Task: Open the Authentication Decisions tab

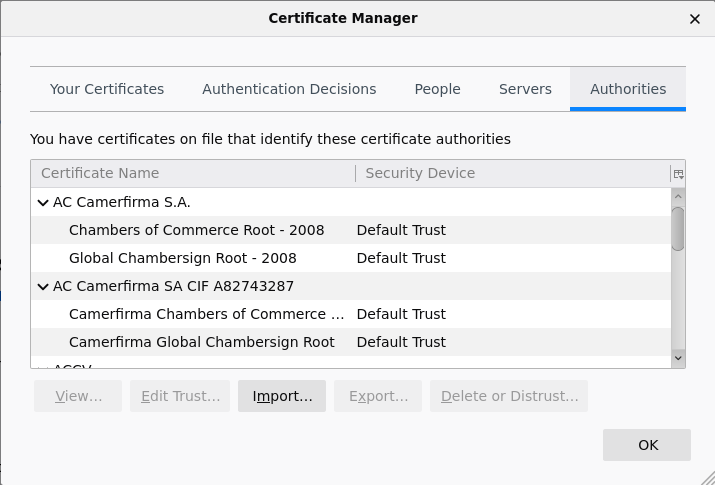Action: point(289,89)
